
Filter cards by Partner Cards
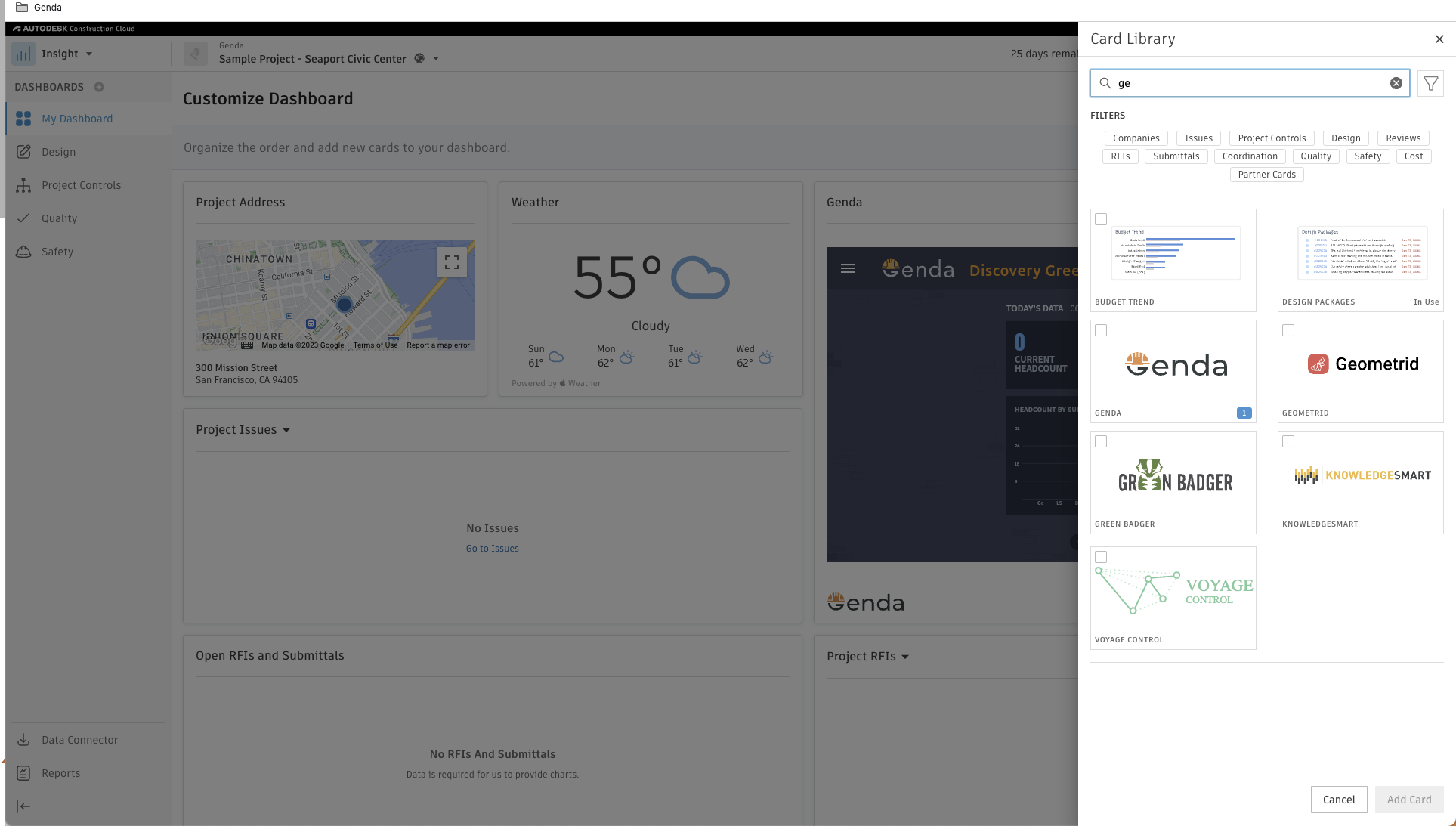tap(1267, 175)
